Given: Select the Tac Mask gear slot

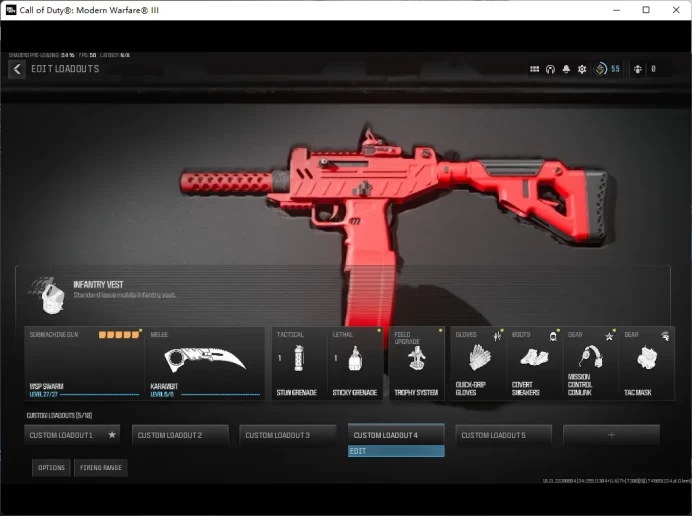Looking at the screenshot, I should (x=647, y=363).
